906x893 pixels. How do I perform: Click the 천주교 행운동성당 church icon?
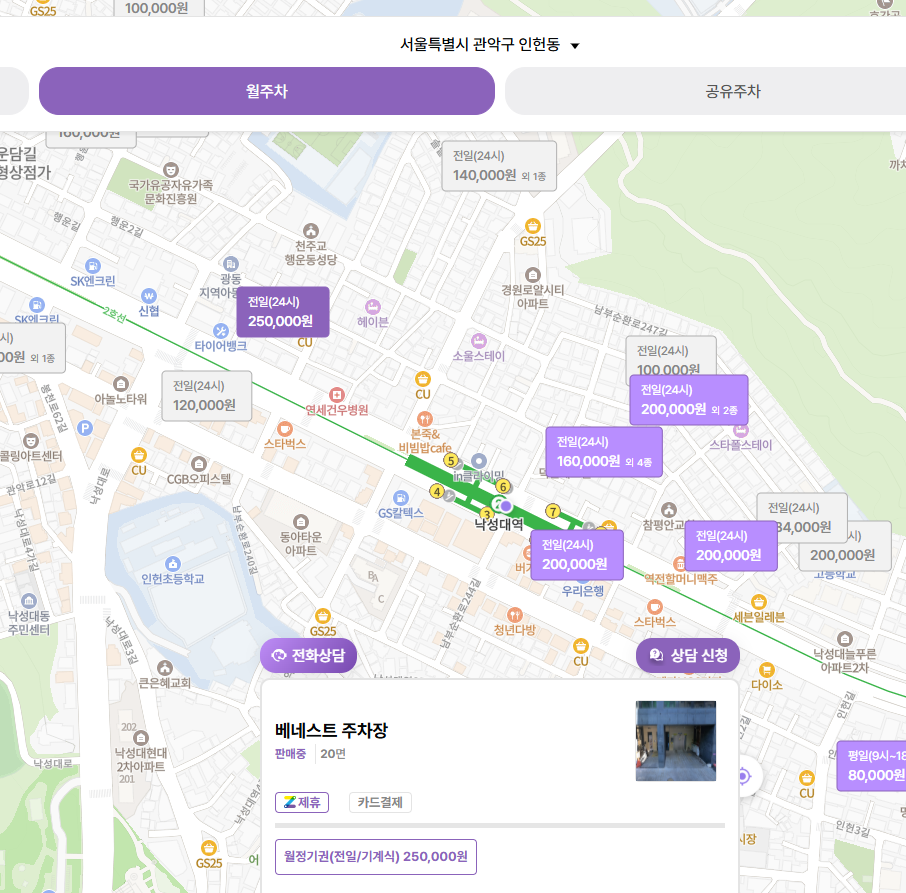[311, 231]
